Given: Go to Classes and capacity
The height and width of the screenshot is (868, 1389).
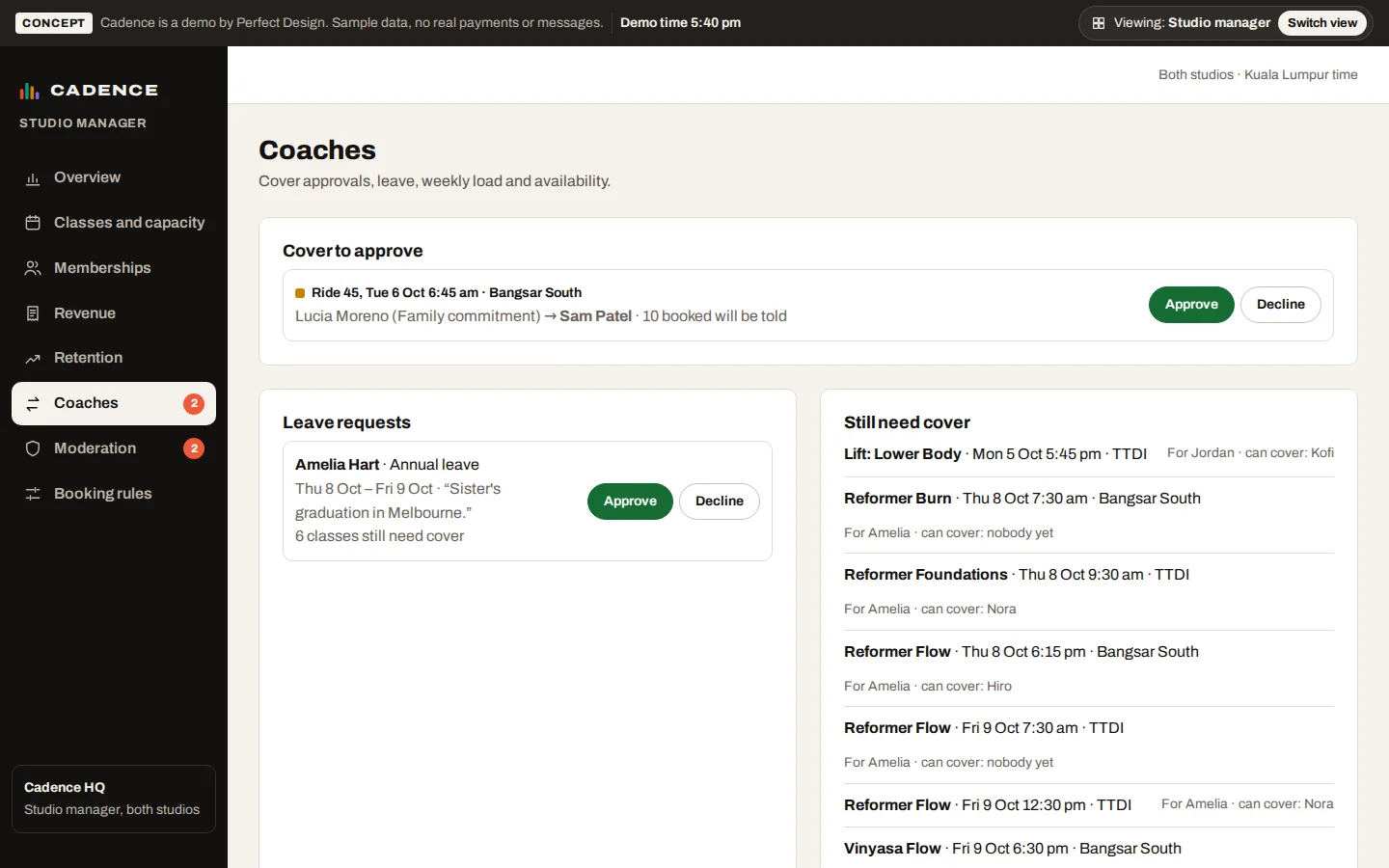Looking at the screenshot, I should point(114,223).
